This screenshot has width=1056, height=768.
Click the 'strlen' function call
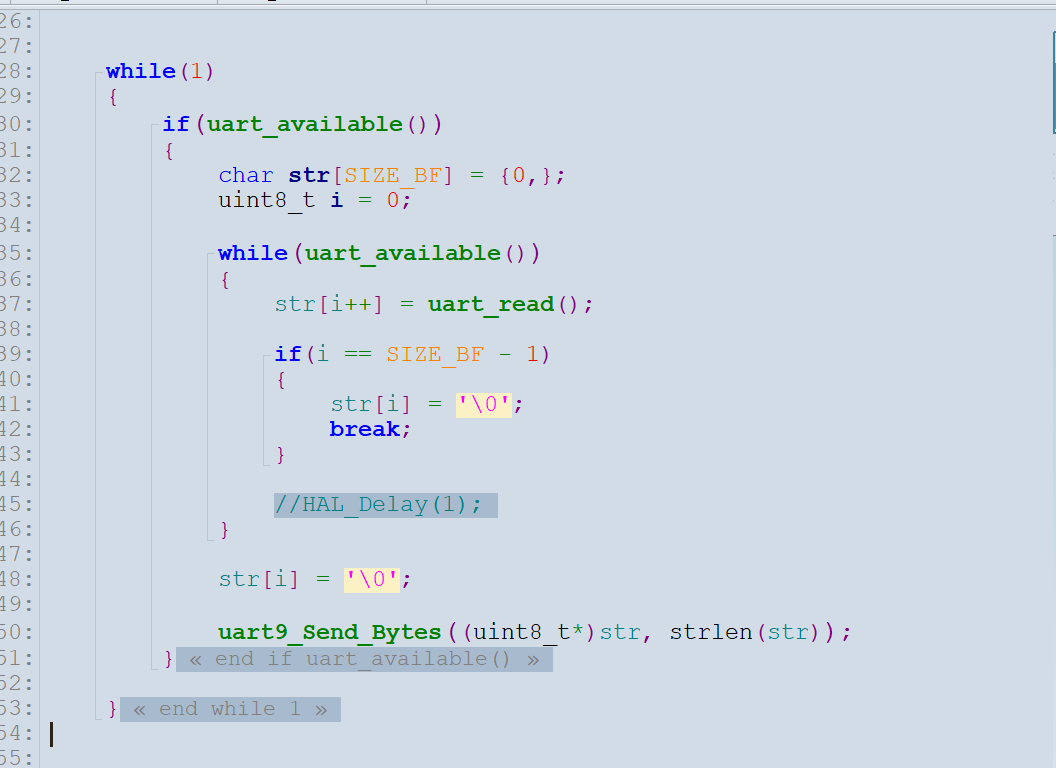click(711, 633)
